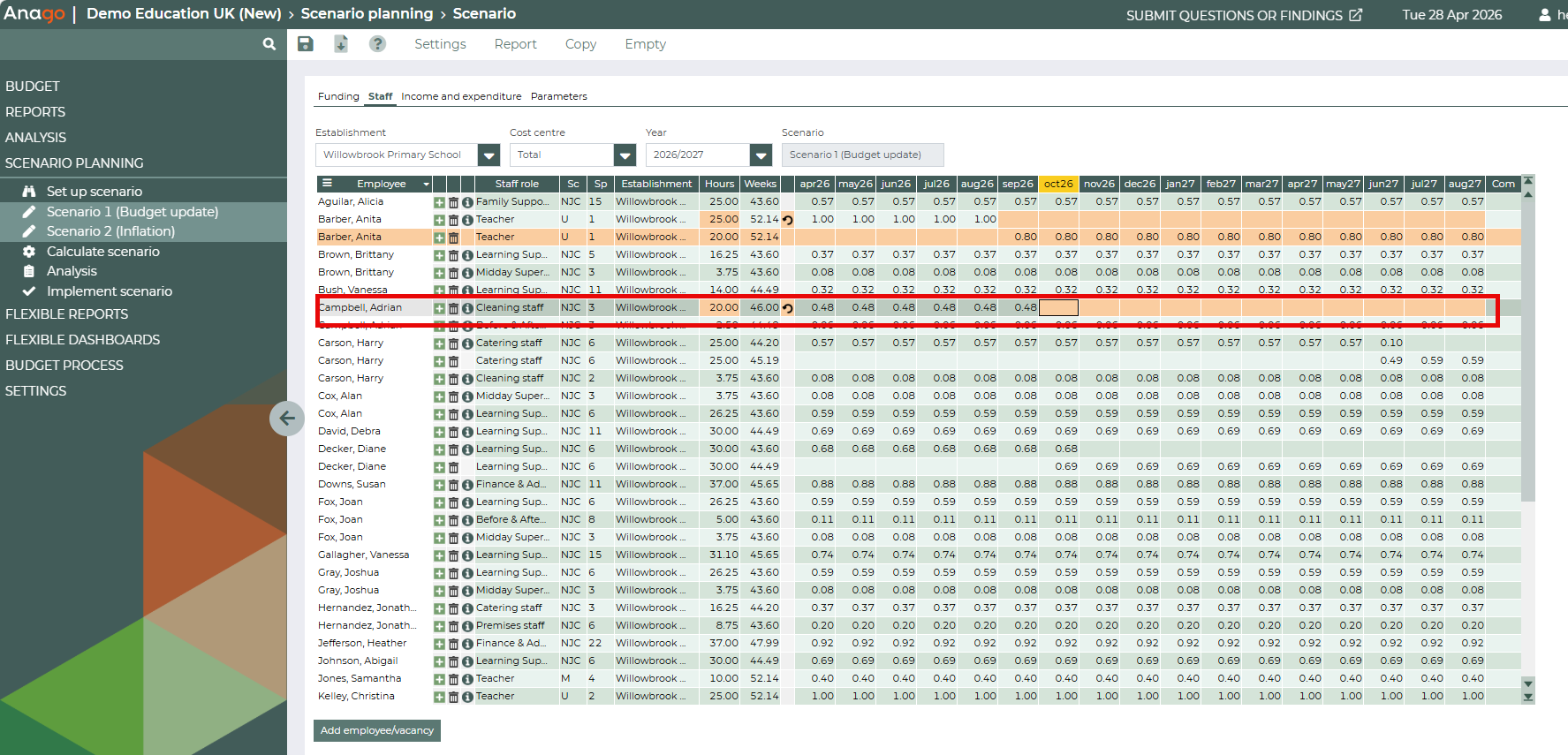Open the Income and expenditure tab

click(x=461, y=96)
